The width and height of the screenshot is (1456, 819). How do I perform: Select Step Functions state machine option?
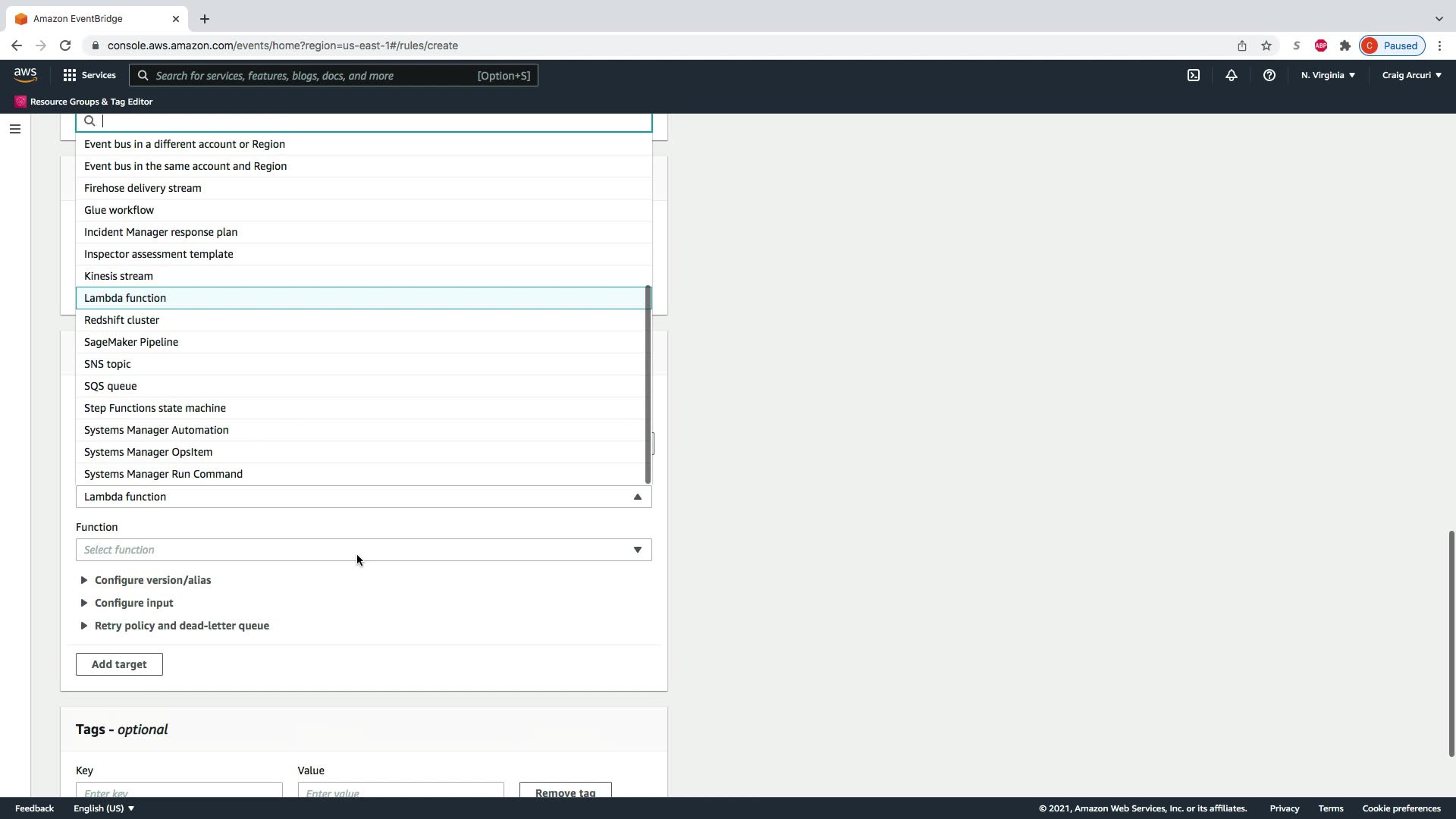point(155,408)
